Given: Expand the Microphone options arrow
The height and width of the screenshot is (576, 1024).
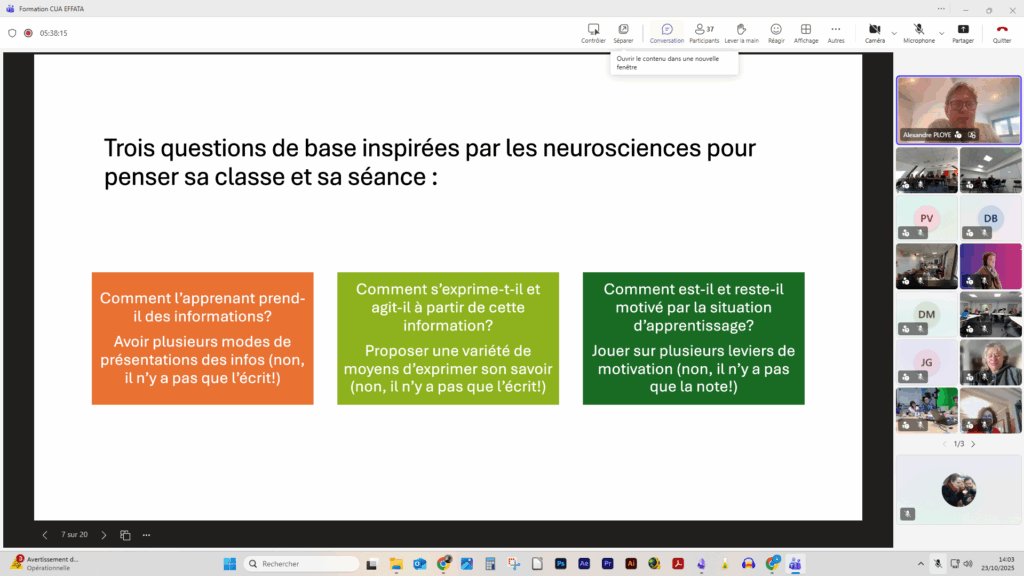Looking at the screenshot, I should point(941,32).
